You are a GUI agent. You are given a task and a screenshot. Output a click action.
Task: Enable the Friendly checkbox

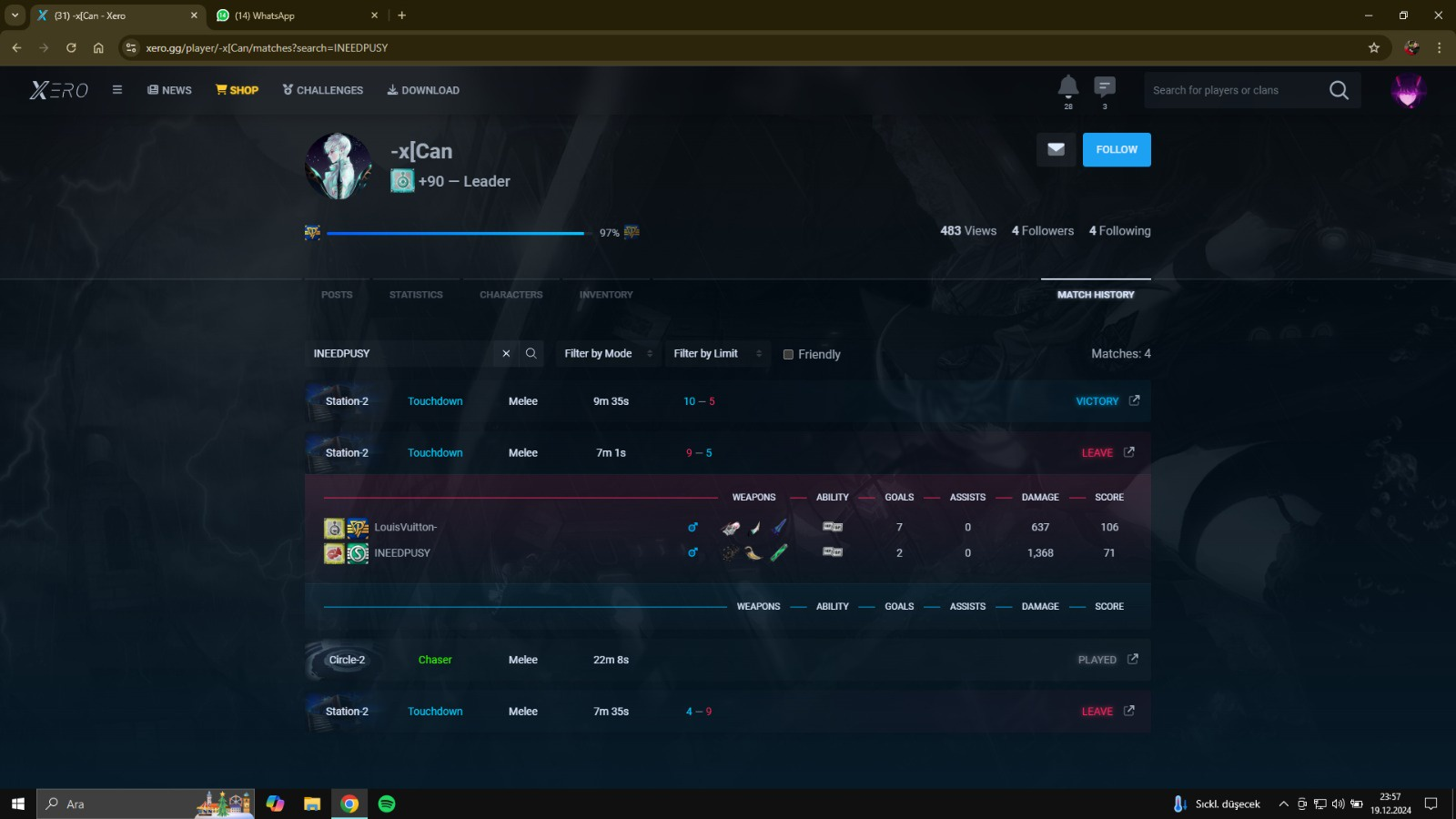tap(788, 355)
